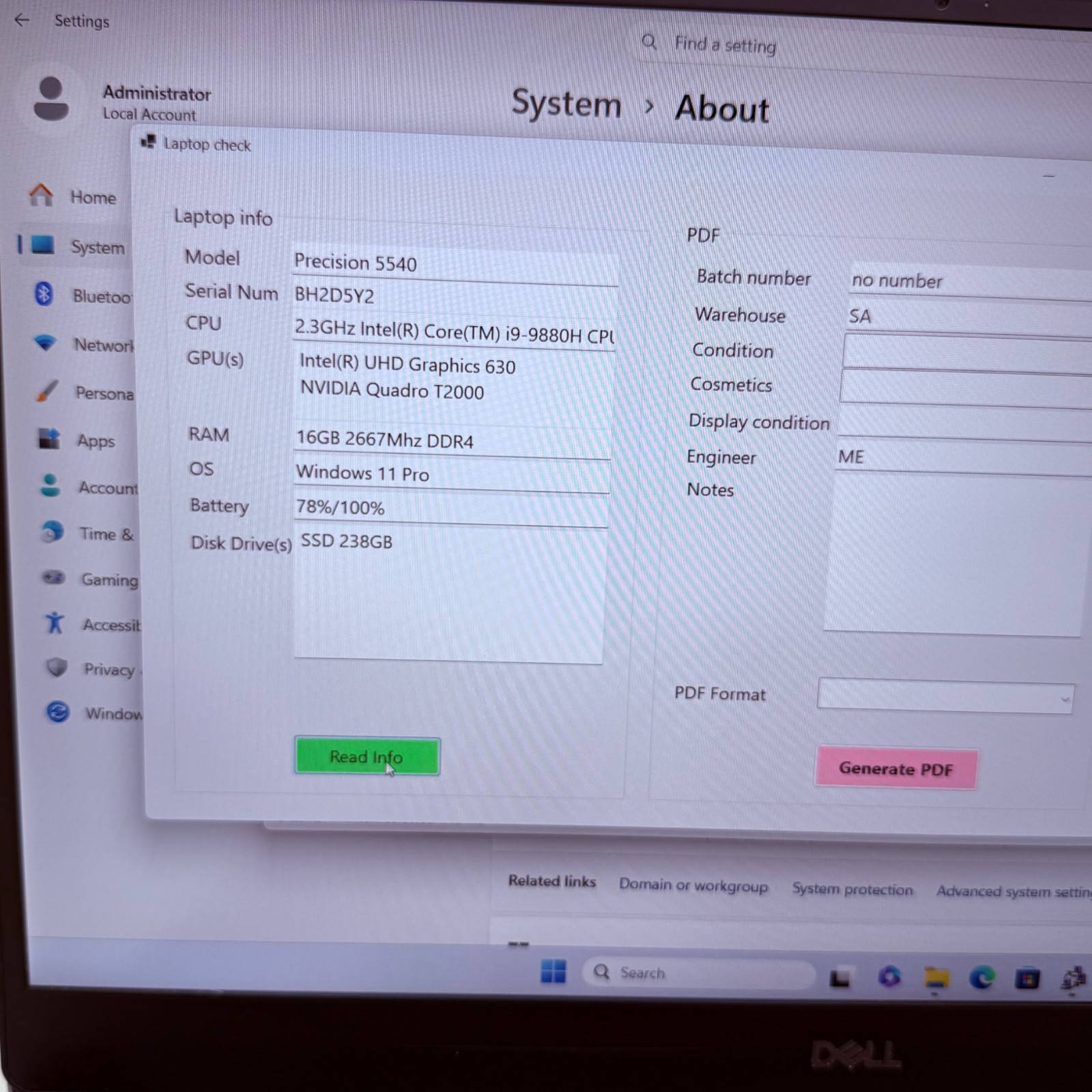Click the Apps label in Settings sidebar

pyautogui.click(x=96, y=441)
